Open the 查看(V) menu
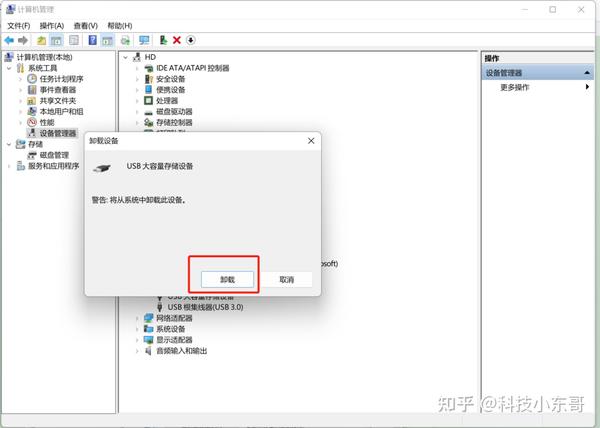The height and width of the screenshot is (428, 600). point(86,26)
